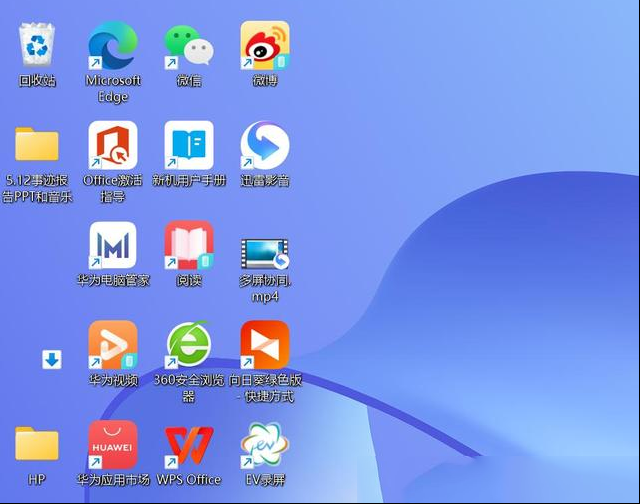This screenshot has width=640, height=504.
Task: Select the 5.12事迹报告PPT和音乐 folder
Action: [37, 144]
